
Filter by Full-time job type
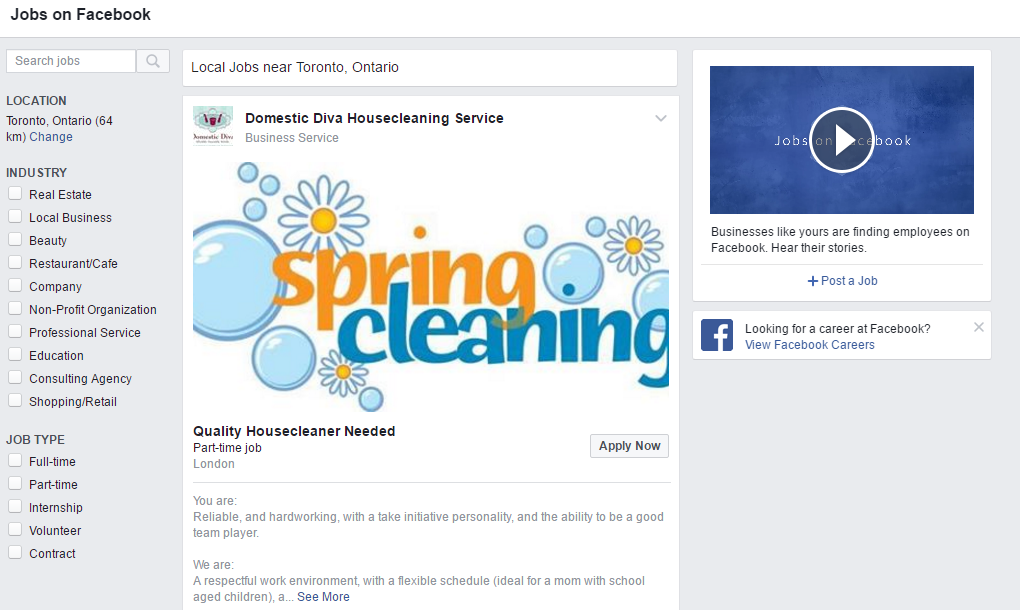pyautogui.click(x=15, y=461)
